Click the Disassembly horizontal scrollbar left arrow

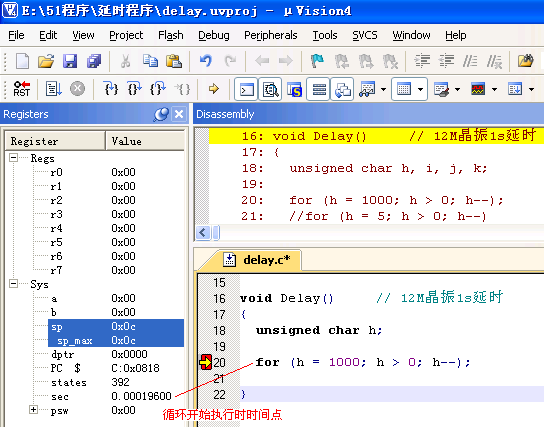pos(203,233)
